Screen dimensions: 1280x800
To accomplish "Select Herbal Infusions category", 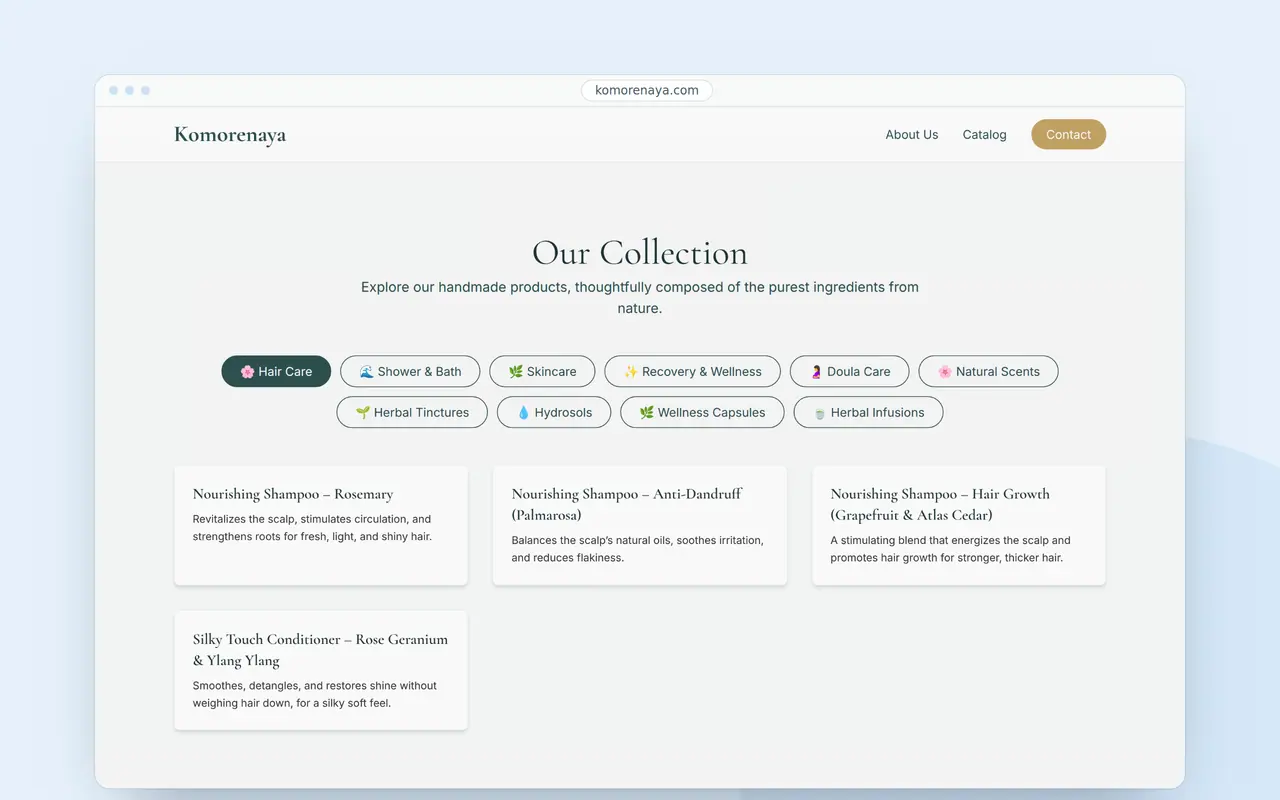I will click(x=868, y=412).
